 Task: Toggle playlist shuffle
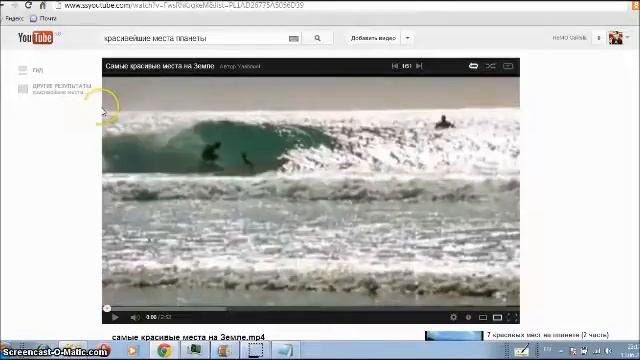491,66
